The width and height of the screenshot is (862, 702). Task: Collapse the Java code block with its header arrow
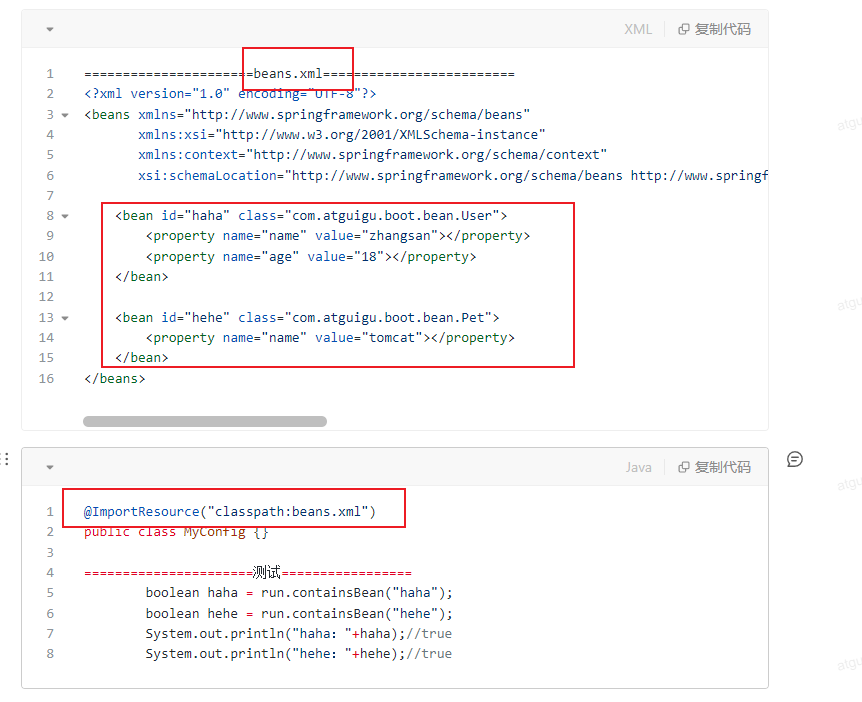coord(50,467)
